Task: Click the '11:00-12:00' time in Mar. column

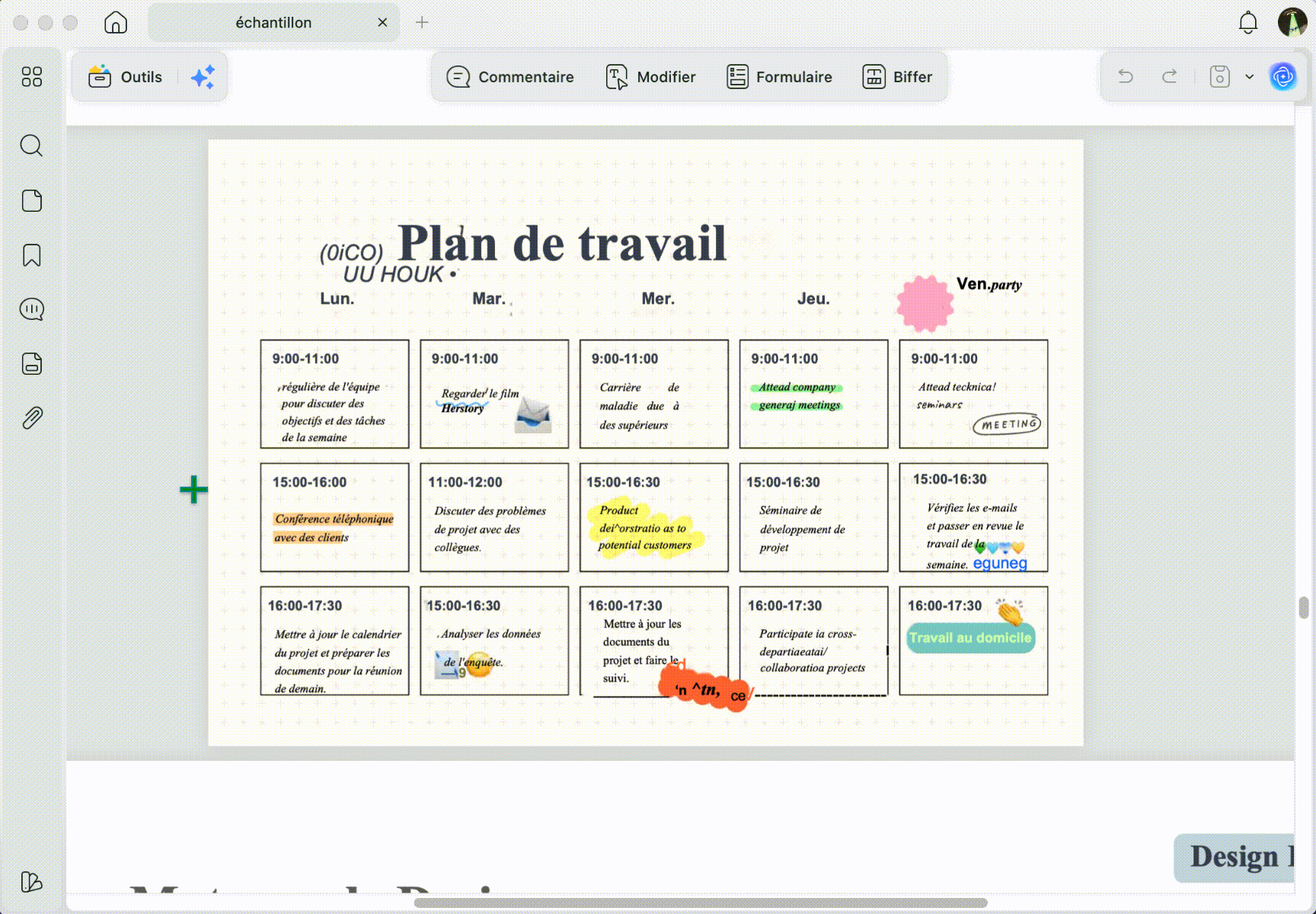Action: [x=465, y=482]
